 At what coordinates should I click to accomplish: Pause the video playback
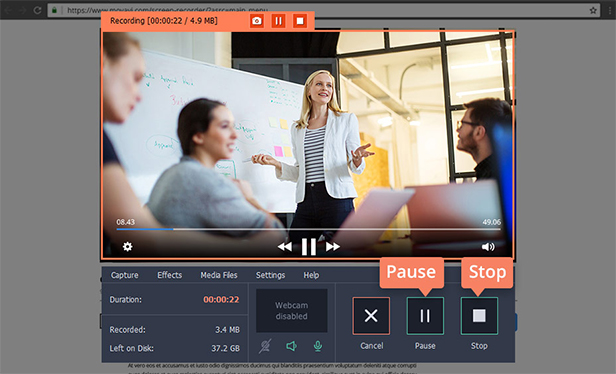309,247
